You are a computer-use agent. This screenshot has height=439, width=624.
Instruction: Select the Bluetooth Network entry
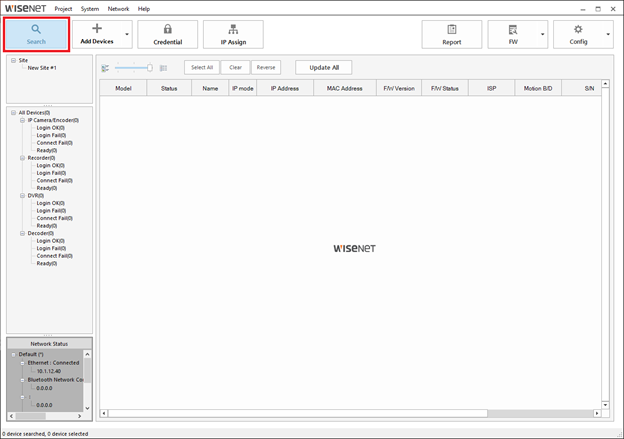point(55,380)
